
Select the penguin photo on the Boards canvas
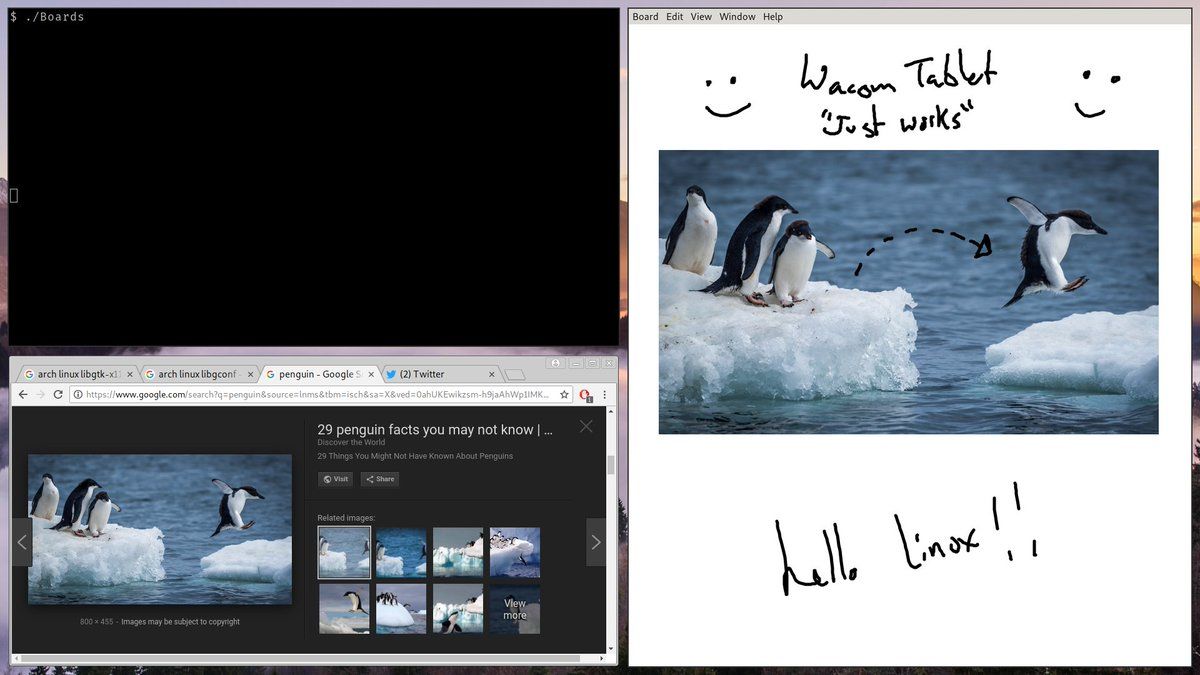click(908, 292)
